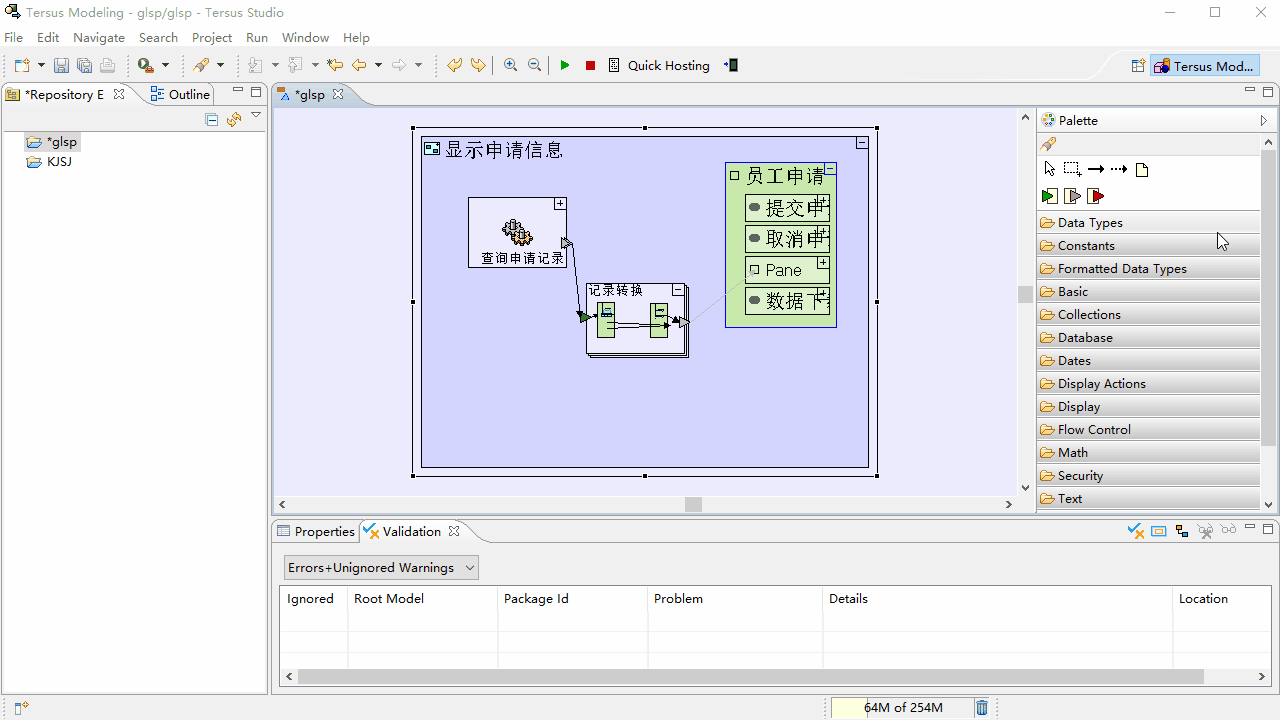This screenshot has height=720, width=1280.
Task: Click the External Tools run icon
Action: click(146, 66)
